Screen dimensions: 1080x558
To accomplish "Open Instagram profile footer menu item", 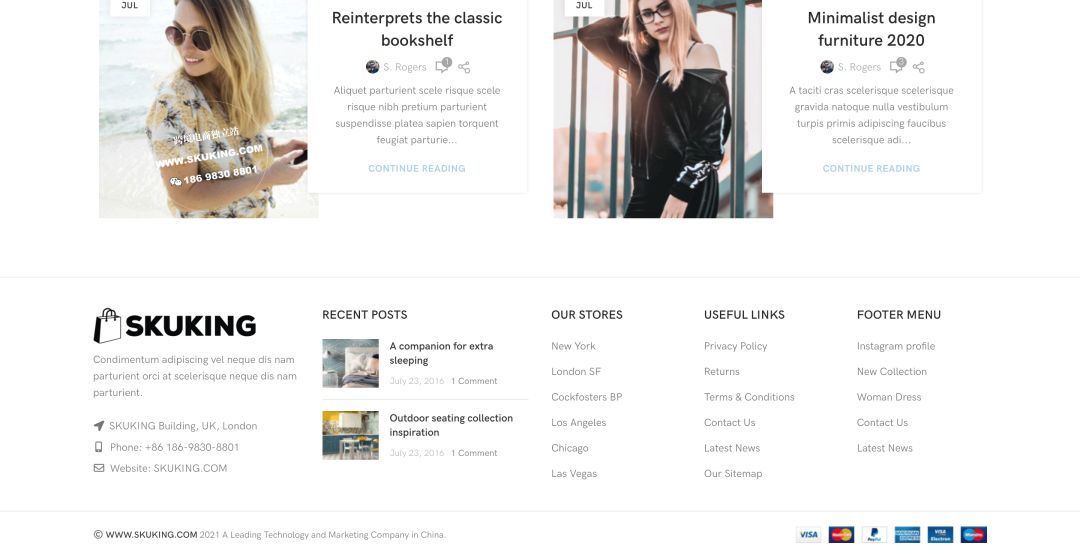I will pyautogui.click(x=896, y=346).
